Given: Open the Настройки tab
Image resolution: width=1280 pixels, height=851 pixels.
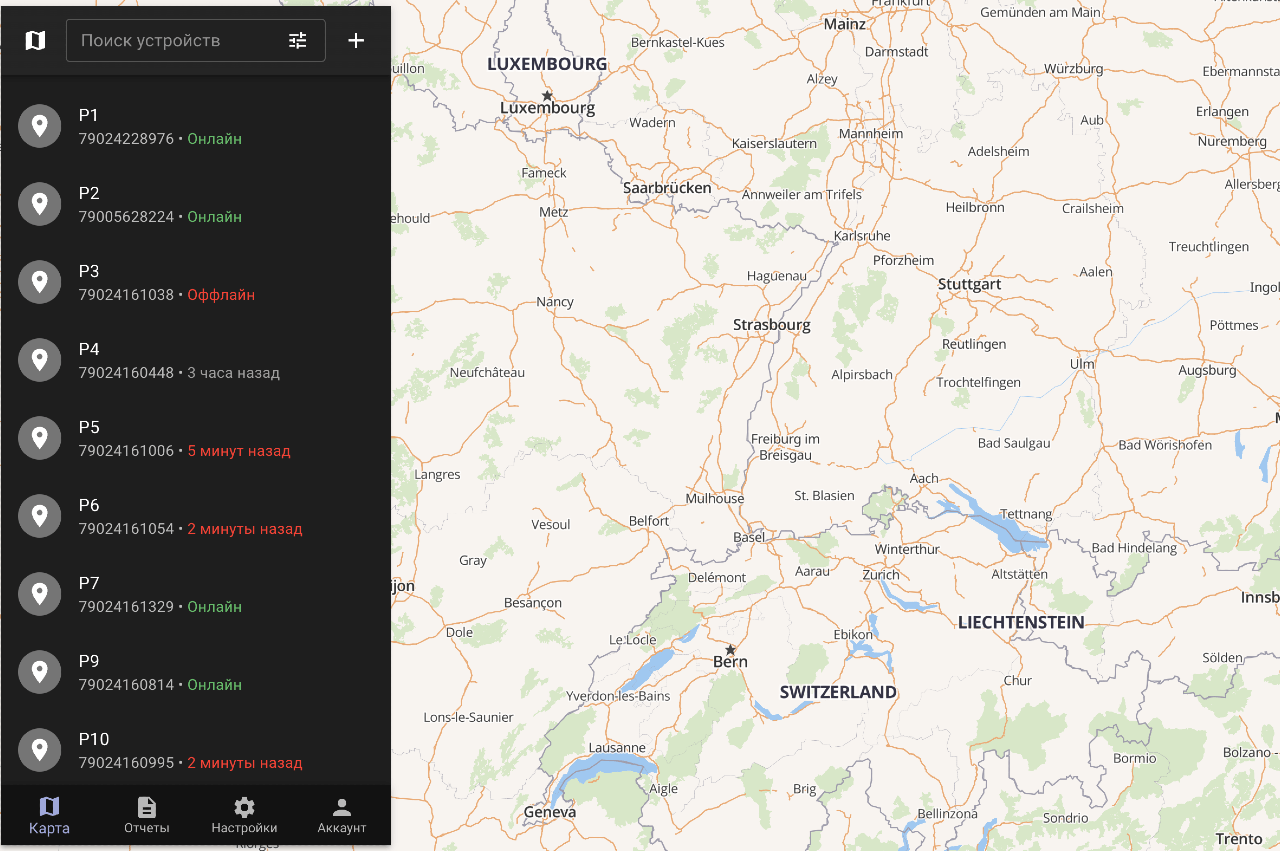Looking at the screenshot, I should coord(244,815).
